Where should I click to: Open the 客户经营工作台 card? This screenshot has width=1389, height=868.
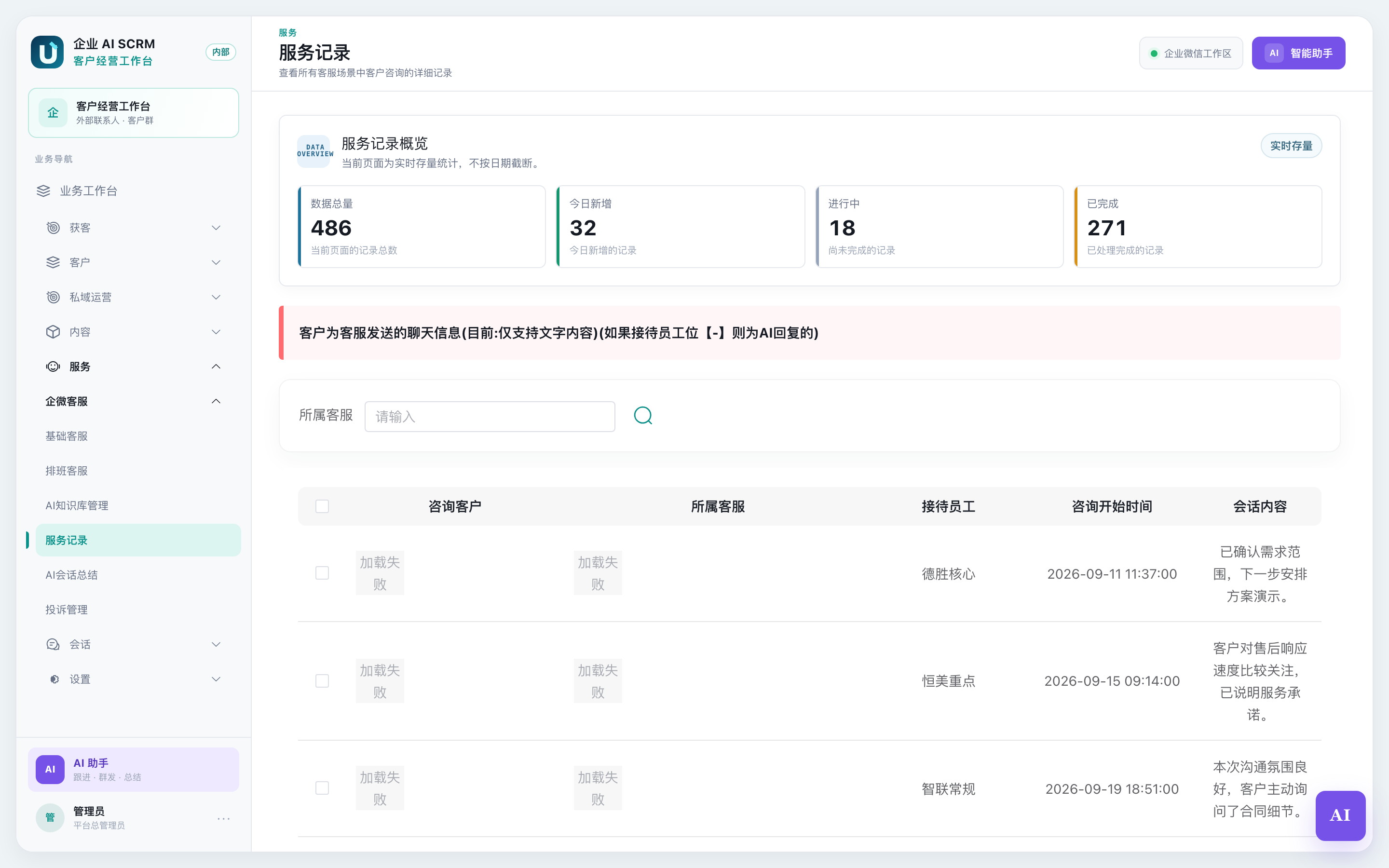point(134,112)
